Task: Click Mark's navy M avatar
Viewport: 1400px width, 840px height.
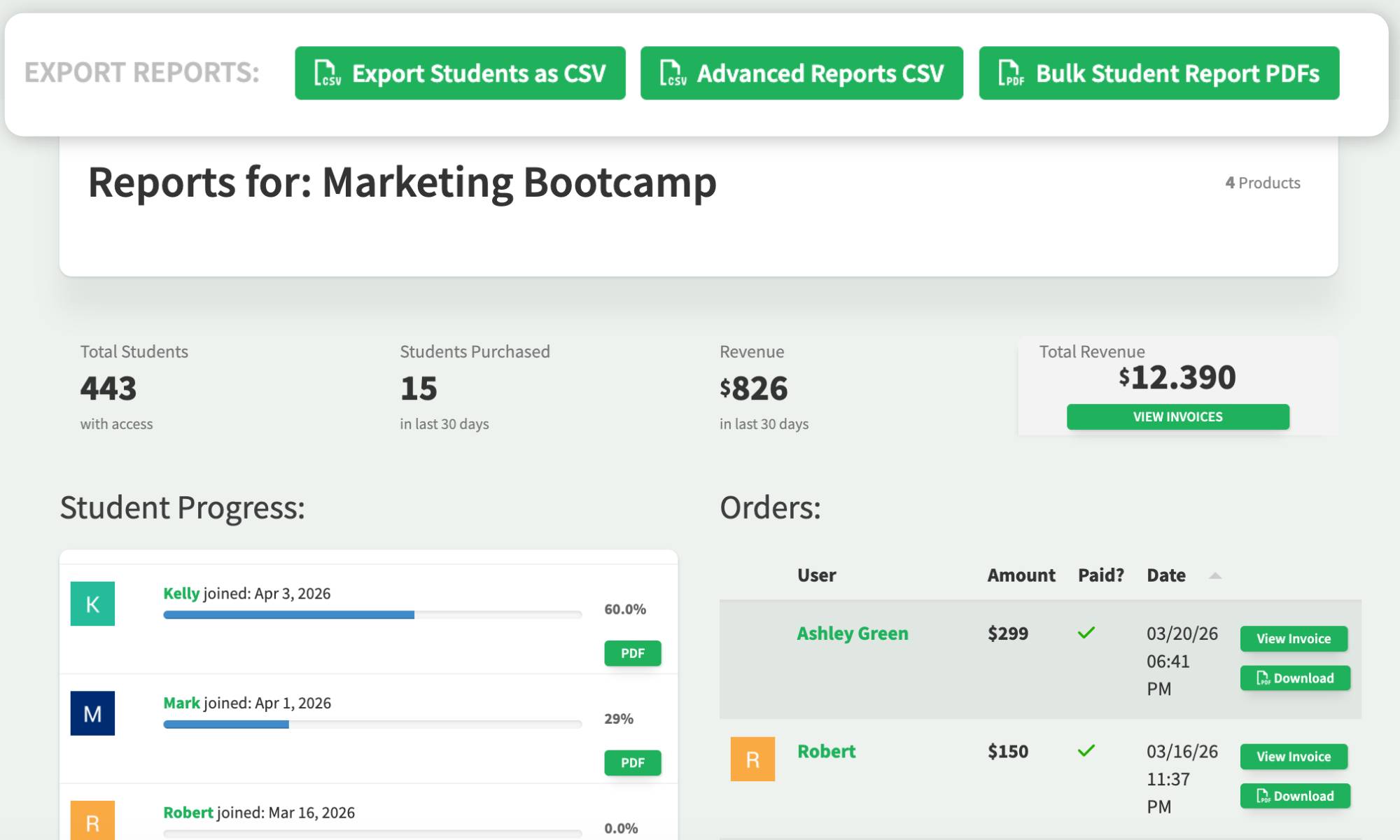Action: point(92,713)
